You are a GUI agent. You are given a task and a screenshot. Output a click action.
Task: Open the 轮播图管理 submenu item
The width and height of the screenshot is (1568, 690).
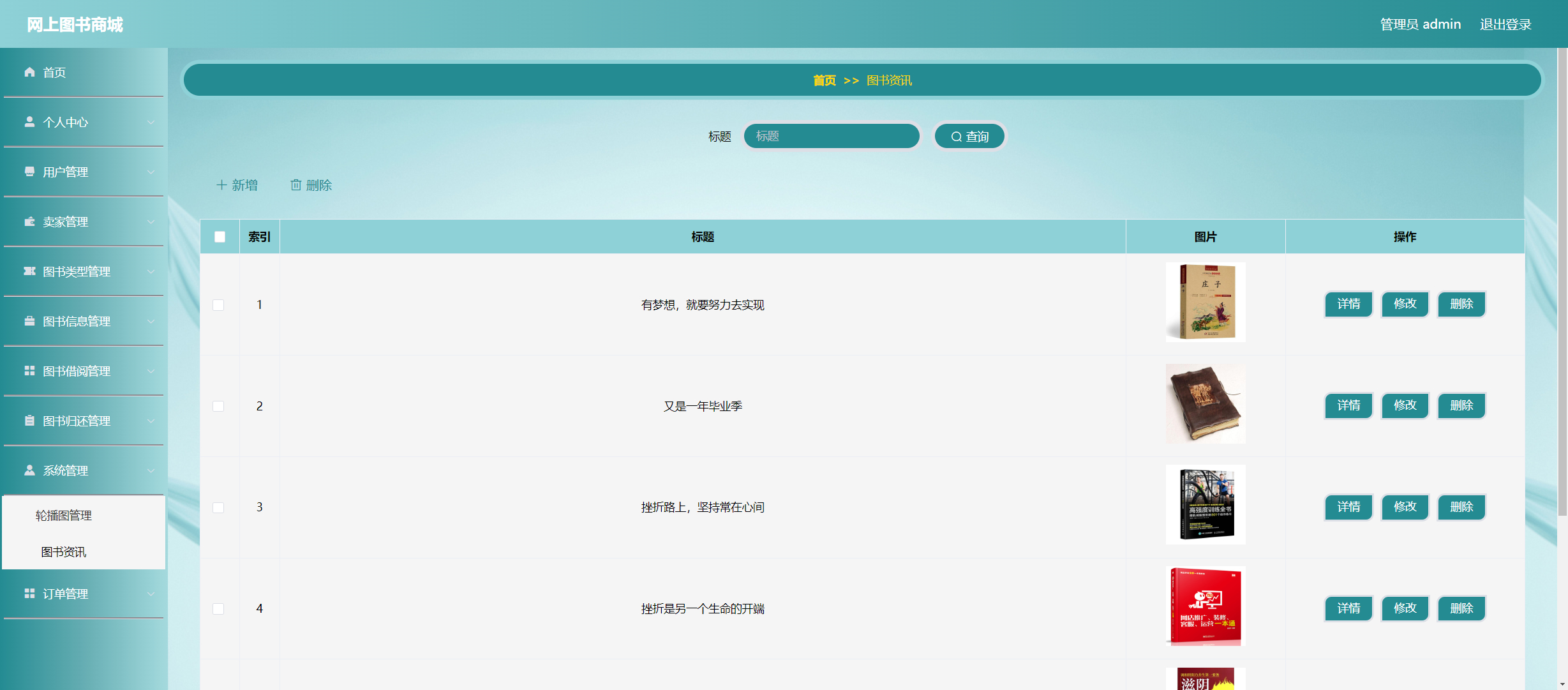point(64,516)
